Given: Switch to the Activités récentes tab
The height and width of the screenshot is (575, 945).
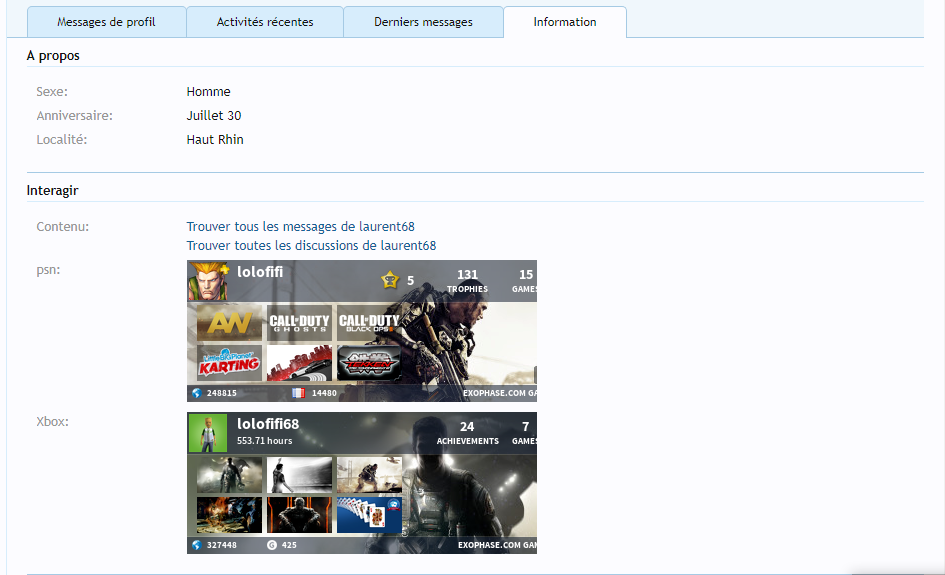Looking at the screenshot, I should coord(265,22).
